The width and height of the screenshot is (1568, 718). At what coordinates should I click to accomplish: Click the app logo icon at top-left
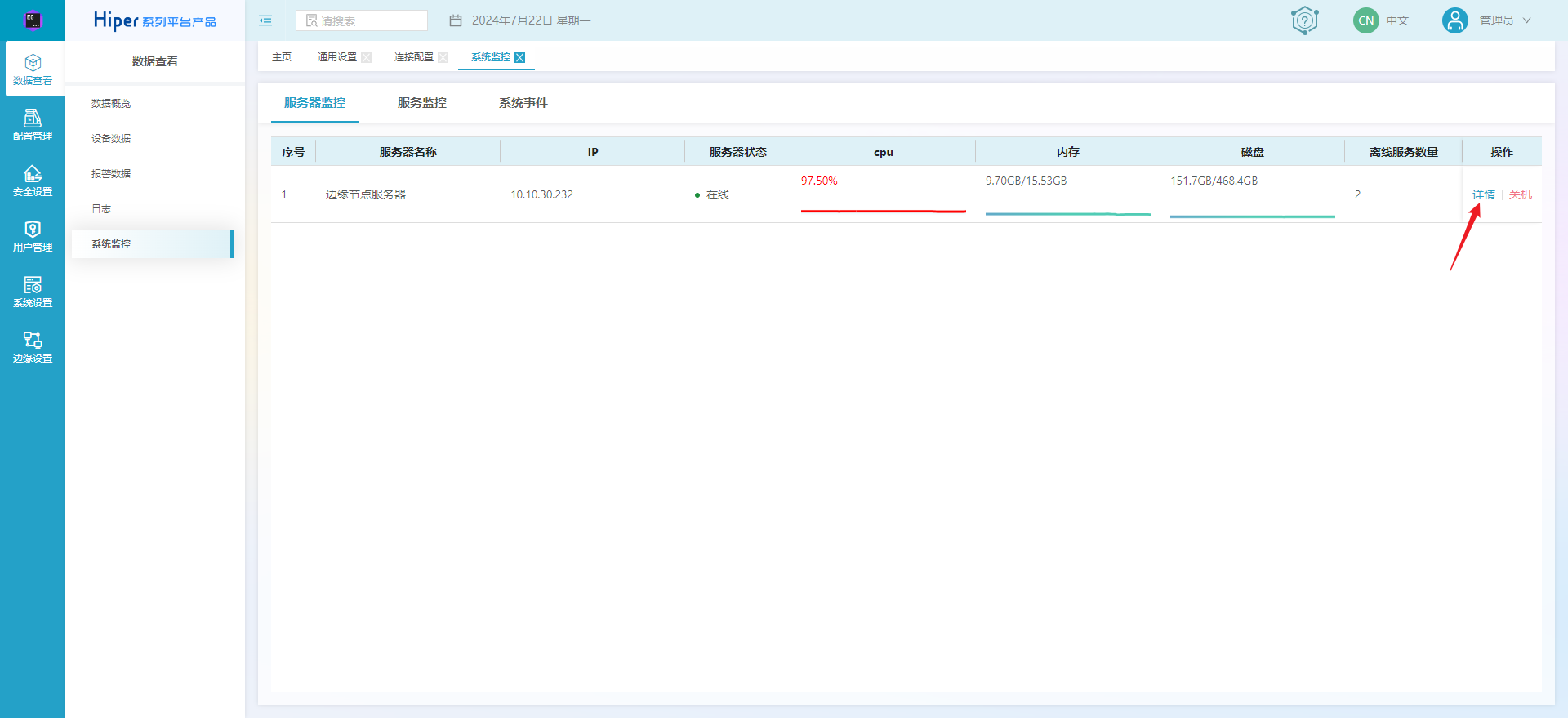tap(33, 20)
